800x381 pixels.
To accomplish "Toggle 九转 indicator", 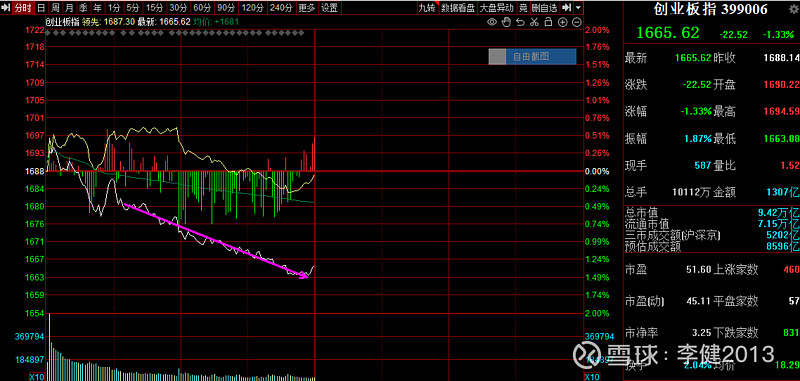I will [427, 8].
